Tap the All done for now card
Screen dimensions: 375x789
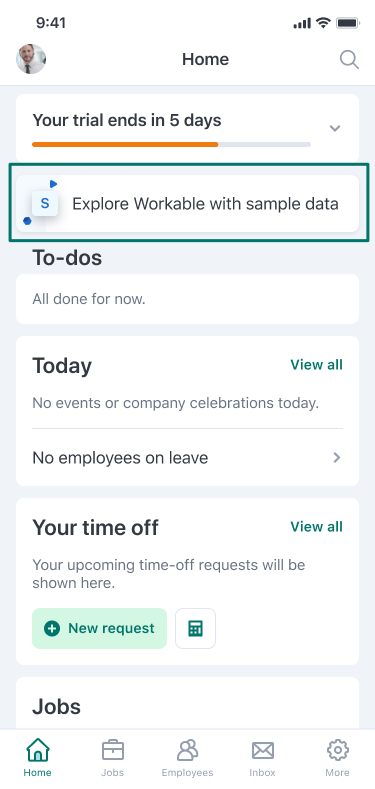(187, 299)
